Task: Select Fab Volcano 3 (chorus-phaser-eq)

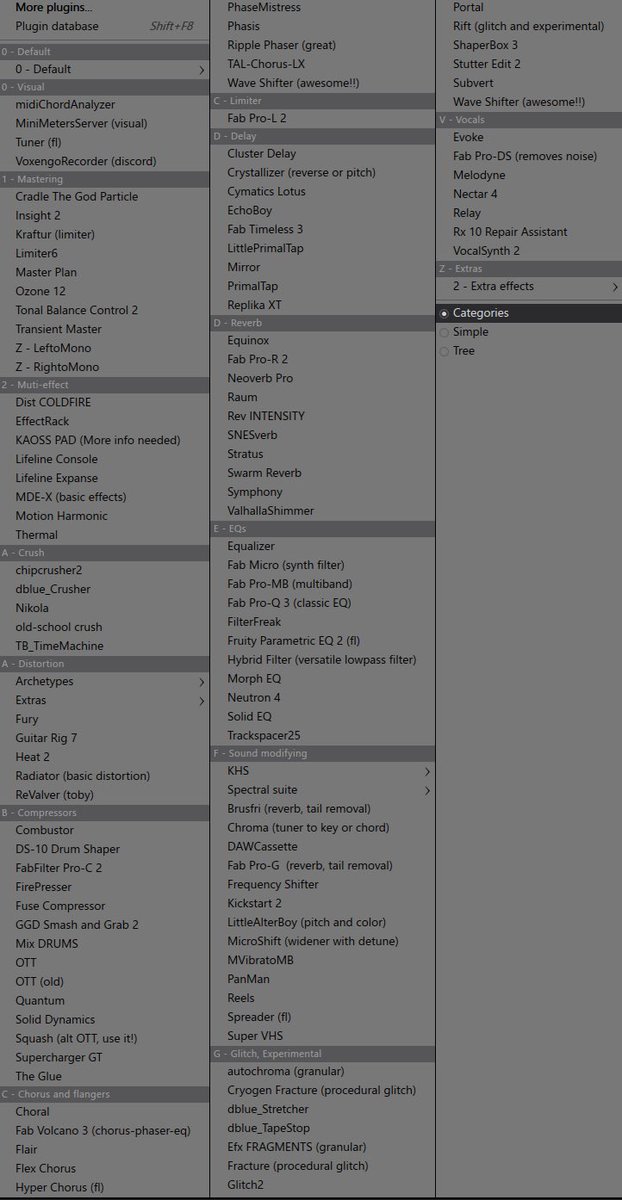Action: point(105,1131)
